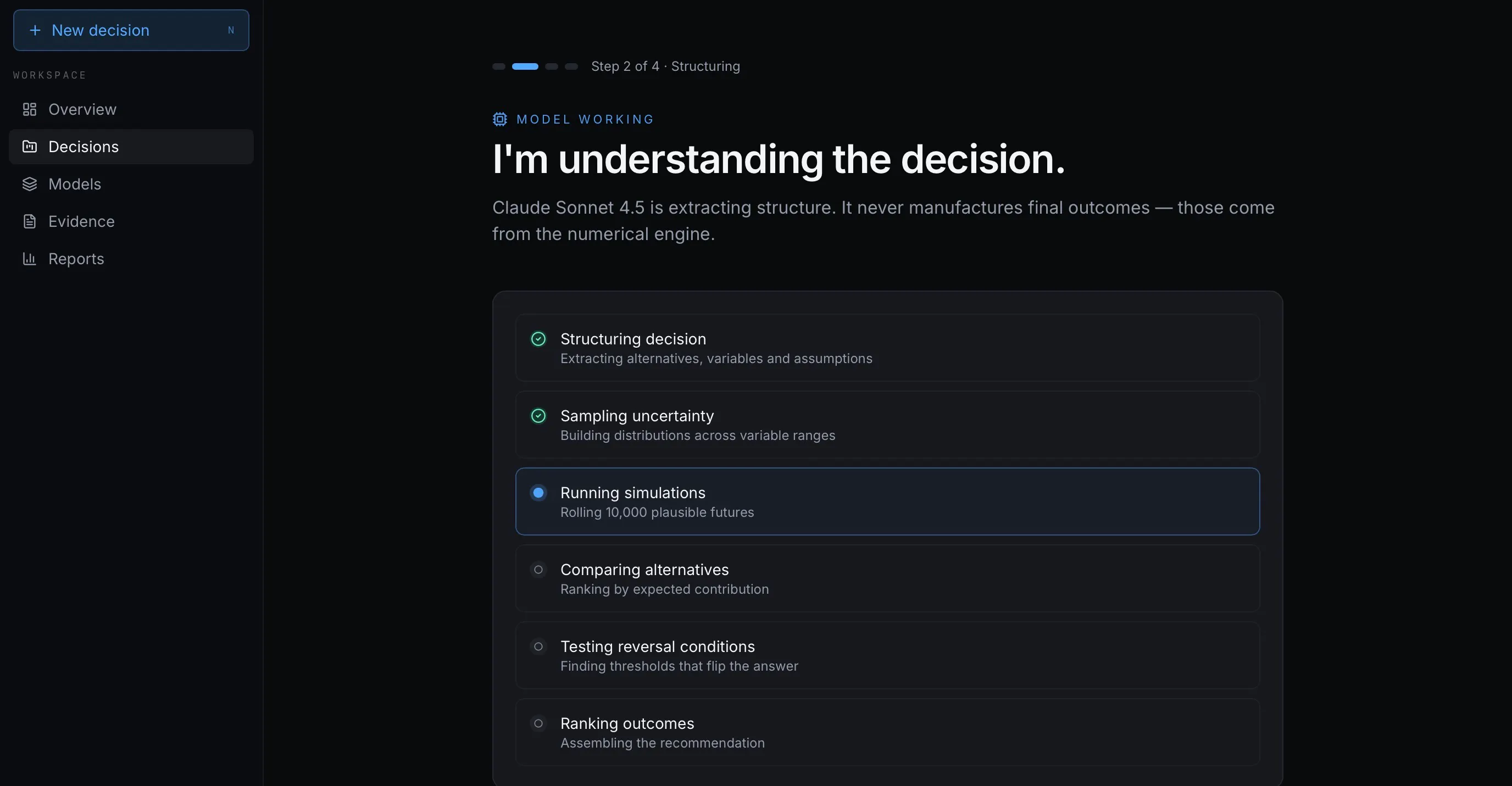1512x786 pixels.
Task: Click the active blue step progress segment
Action: pyautogui.click(x=525, y=66)
